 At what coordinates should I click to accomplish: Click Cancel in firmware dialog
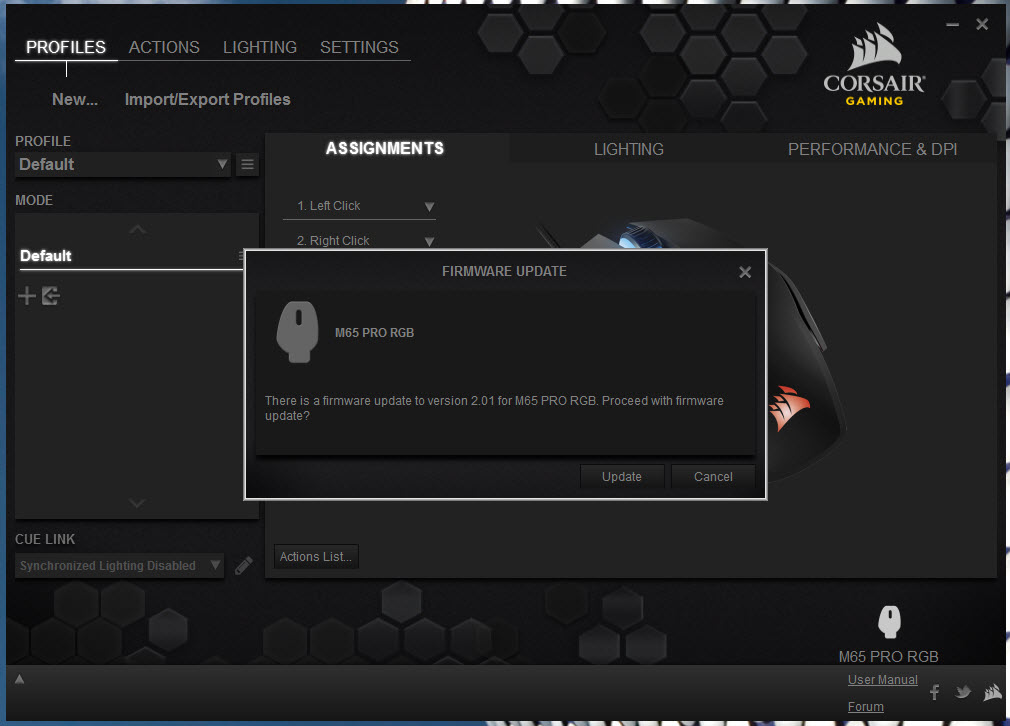(713, 477)
